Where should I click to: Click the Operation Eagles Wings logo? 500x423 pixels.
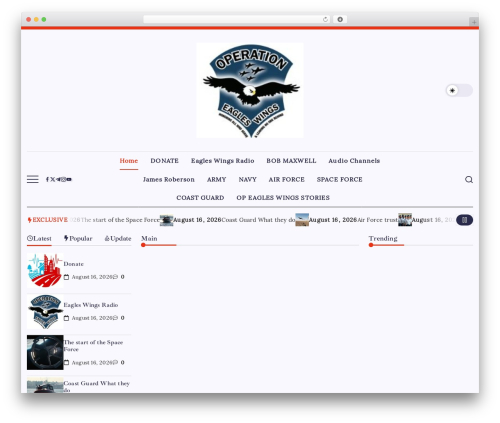pos(250,90)
